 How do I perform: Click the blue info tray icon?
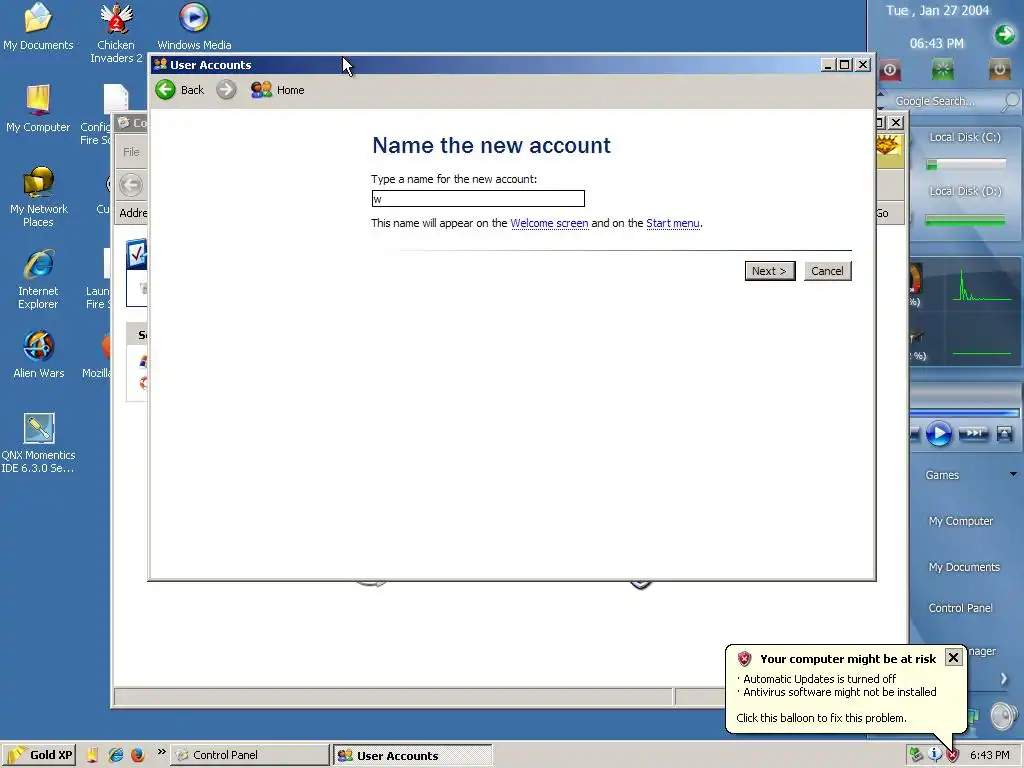click(935, 754)
